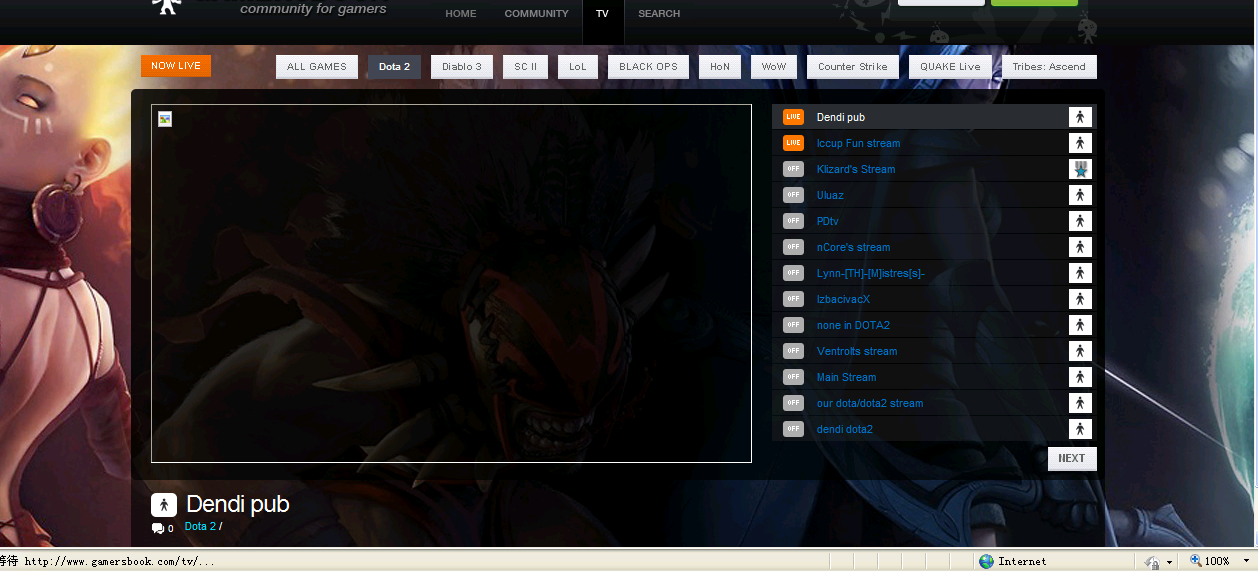1258x571 pixels.
Task: Click the magnifier zoom icon in status bar
Action: [x=1195, y=561]
